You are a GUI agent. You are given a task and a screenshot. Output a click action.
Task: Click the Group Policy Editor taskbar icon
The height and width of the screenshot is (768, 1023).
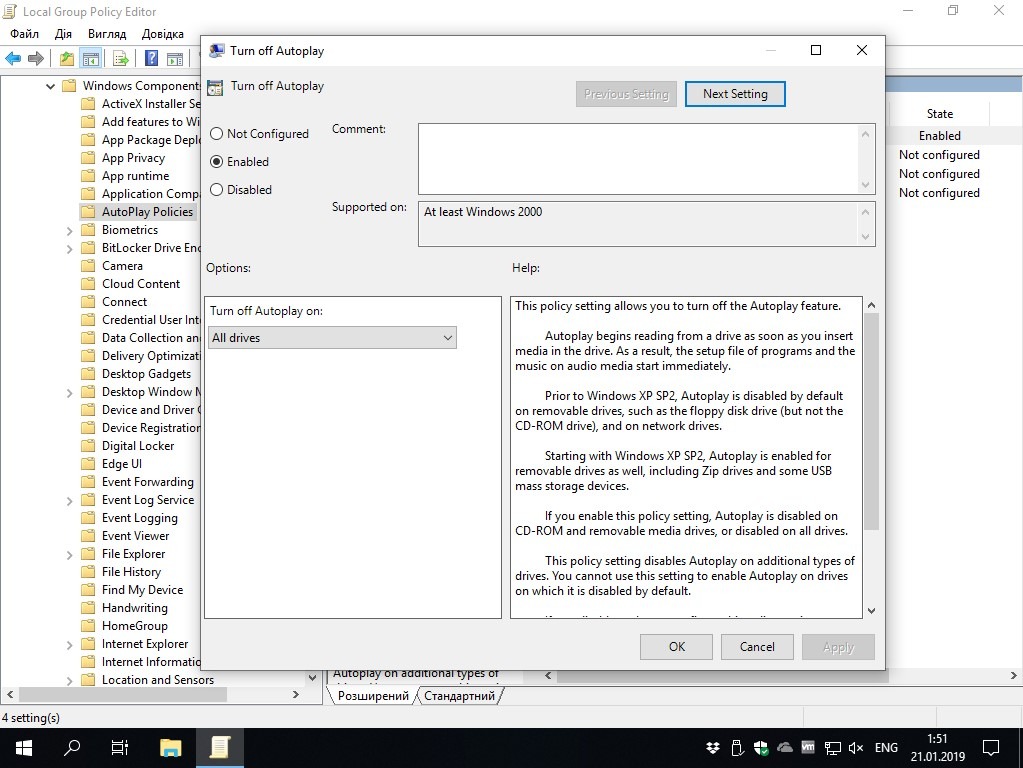[220, 748]
